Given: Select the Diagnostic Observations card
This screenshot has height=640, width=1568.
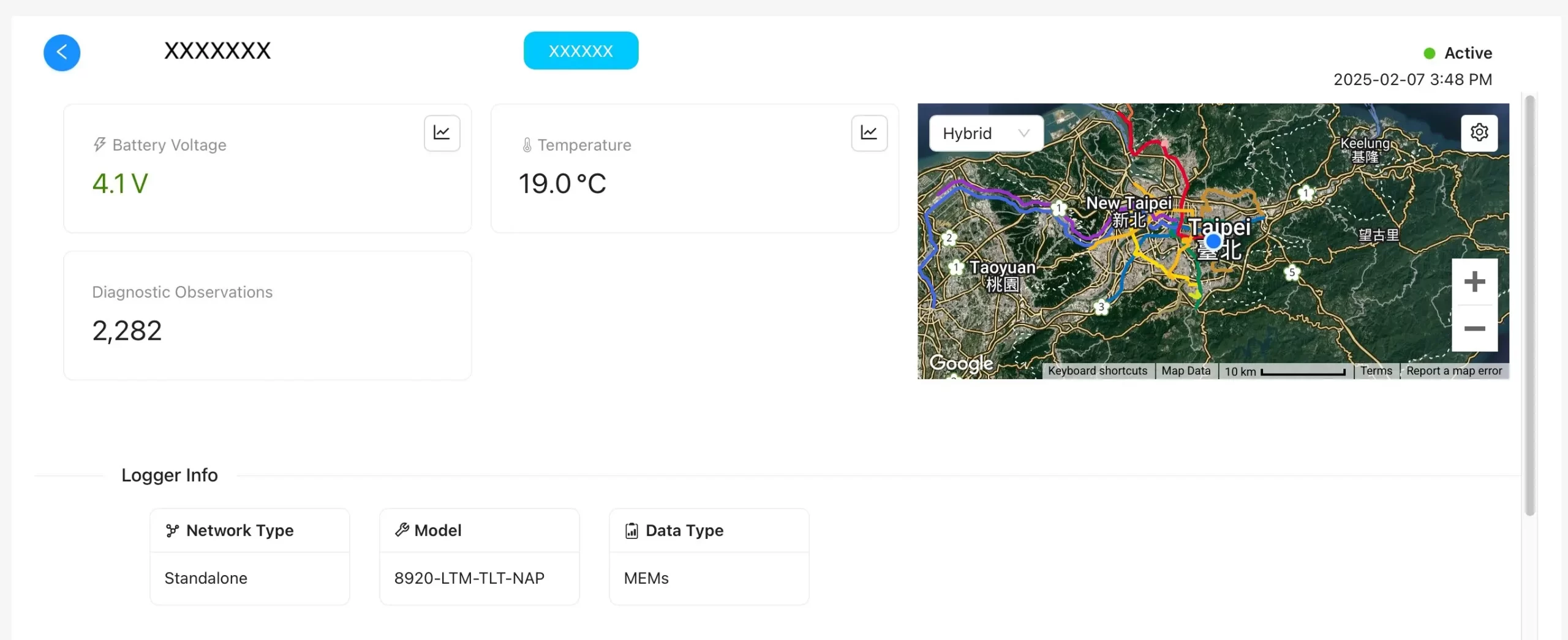Looking at the screenshot, I should [268, 315].
